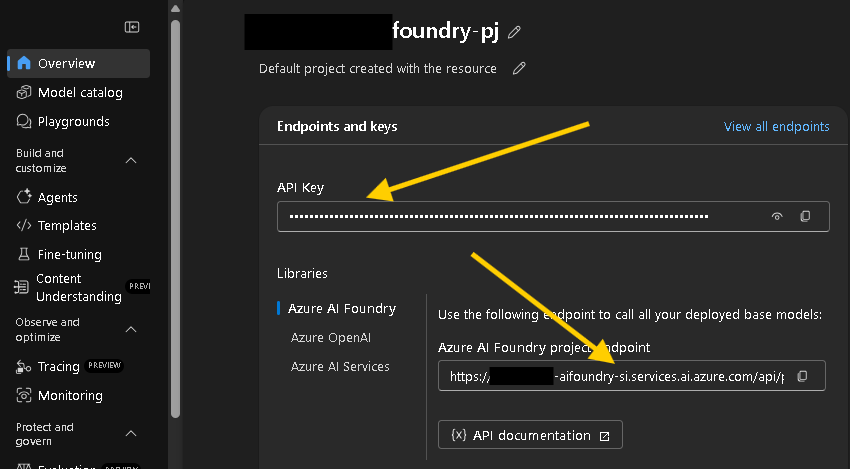This screenshot has width=850, height=469.
Task: Collapse the Protect and govern group
Action: click(131, 434)
